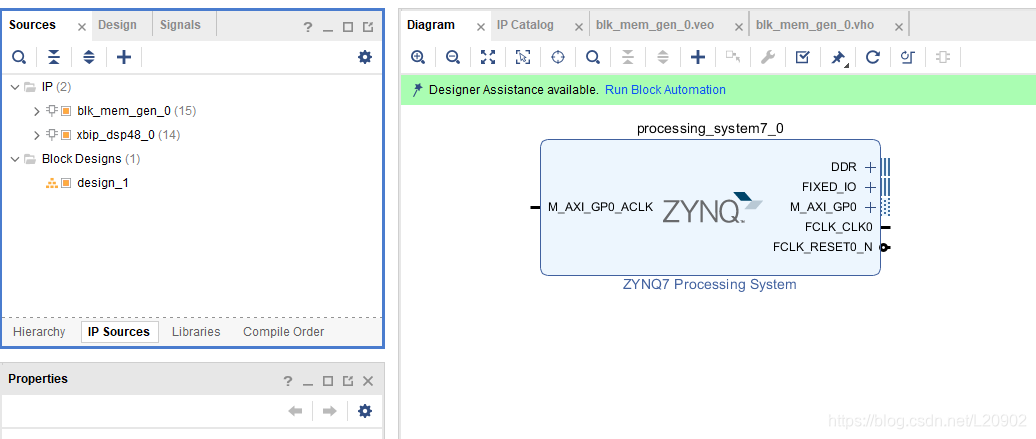Viewport: 1036px width, 439px height.
Task: Open the blk_mem_gen_0.veo tab
Action: pos(655,25)
